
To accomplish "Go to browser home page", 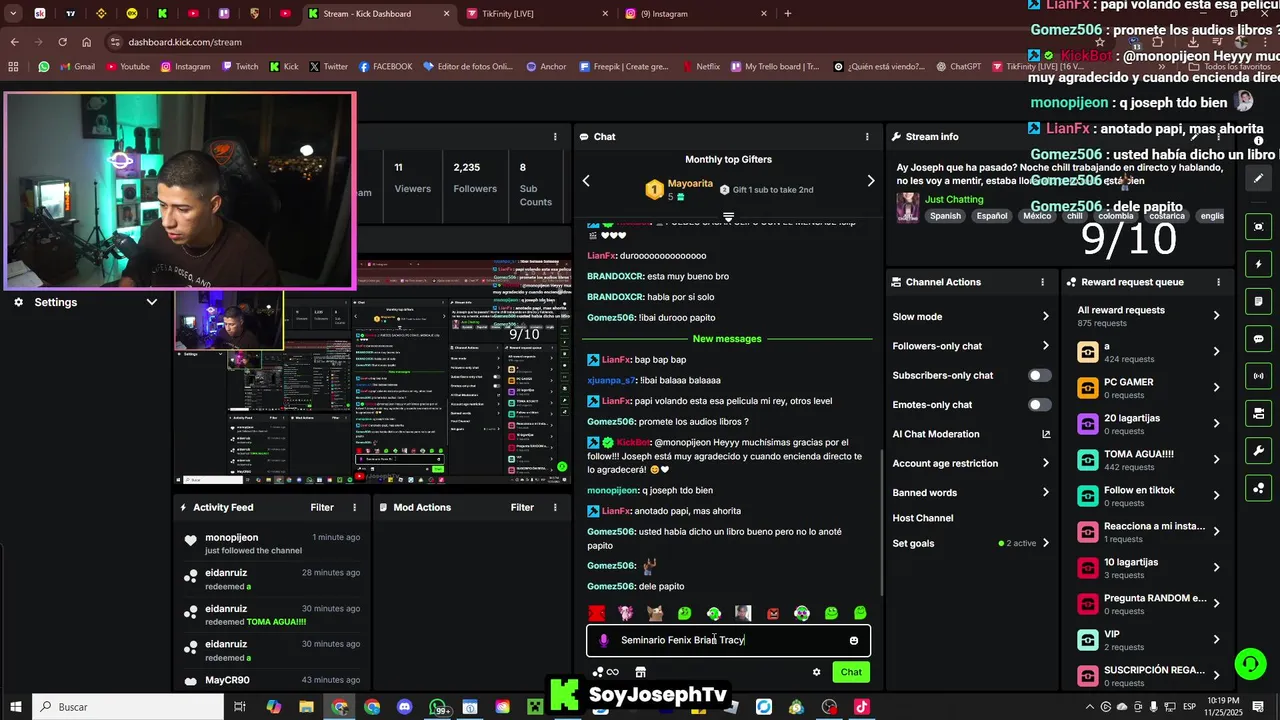I will pyautogui.click(x=87, y=42).
